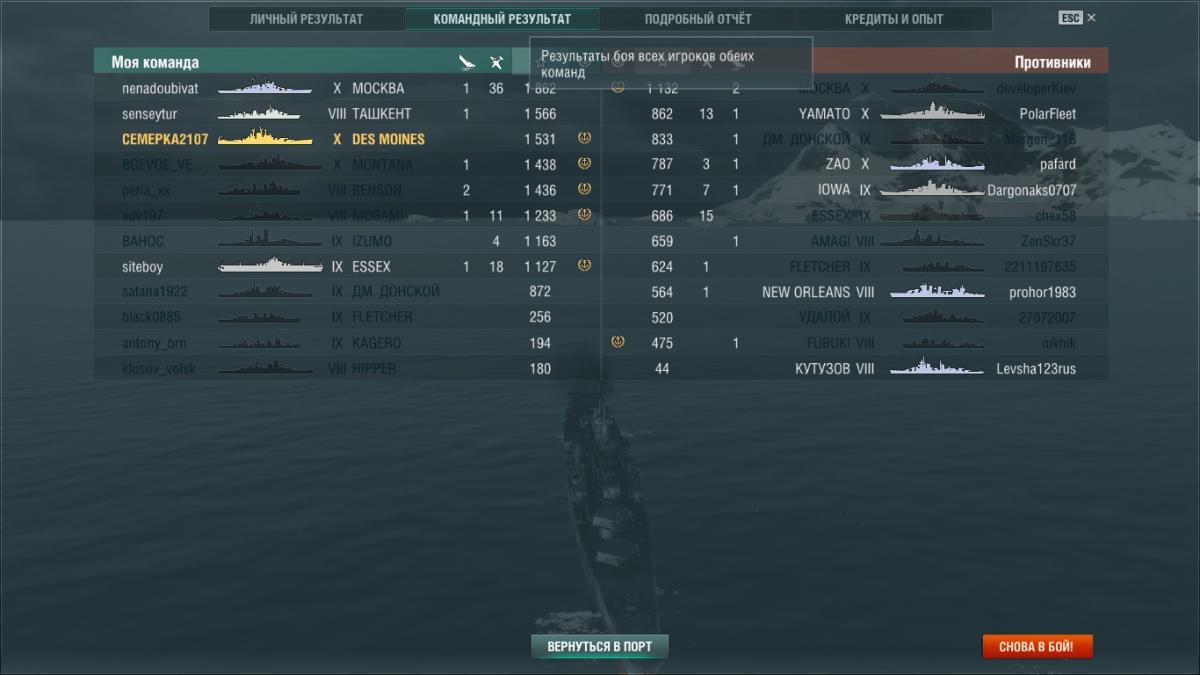The height and width of the screenshot is (675, 1200).
Task: Open the Личный результат tab
Action: point(306,19)
